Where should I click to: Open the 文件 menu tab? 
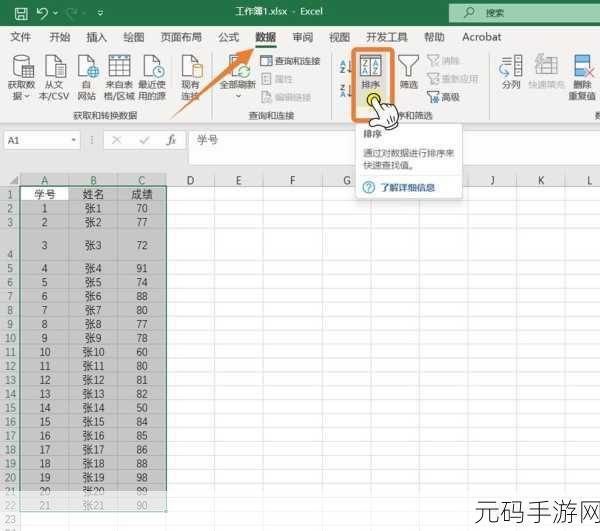coord(20,37)
